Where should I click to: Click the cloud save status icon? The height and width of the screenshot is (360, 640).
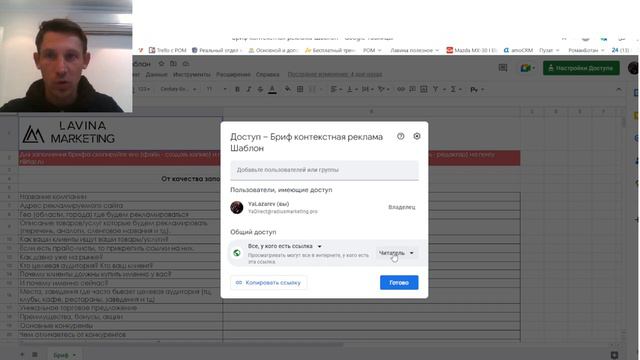186,64
